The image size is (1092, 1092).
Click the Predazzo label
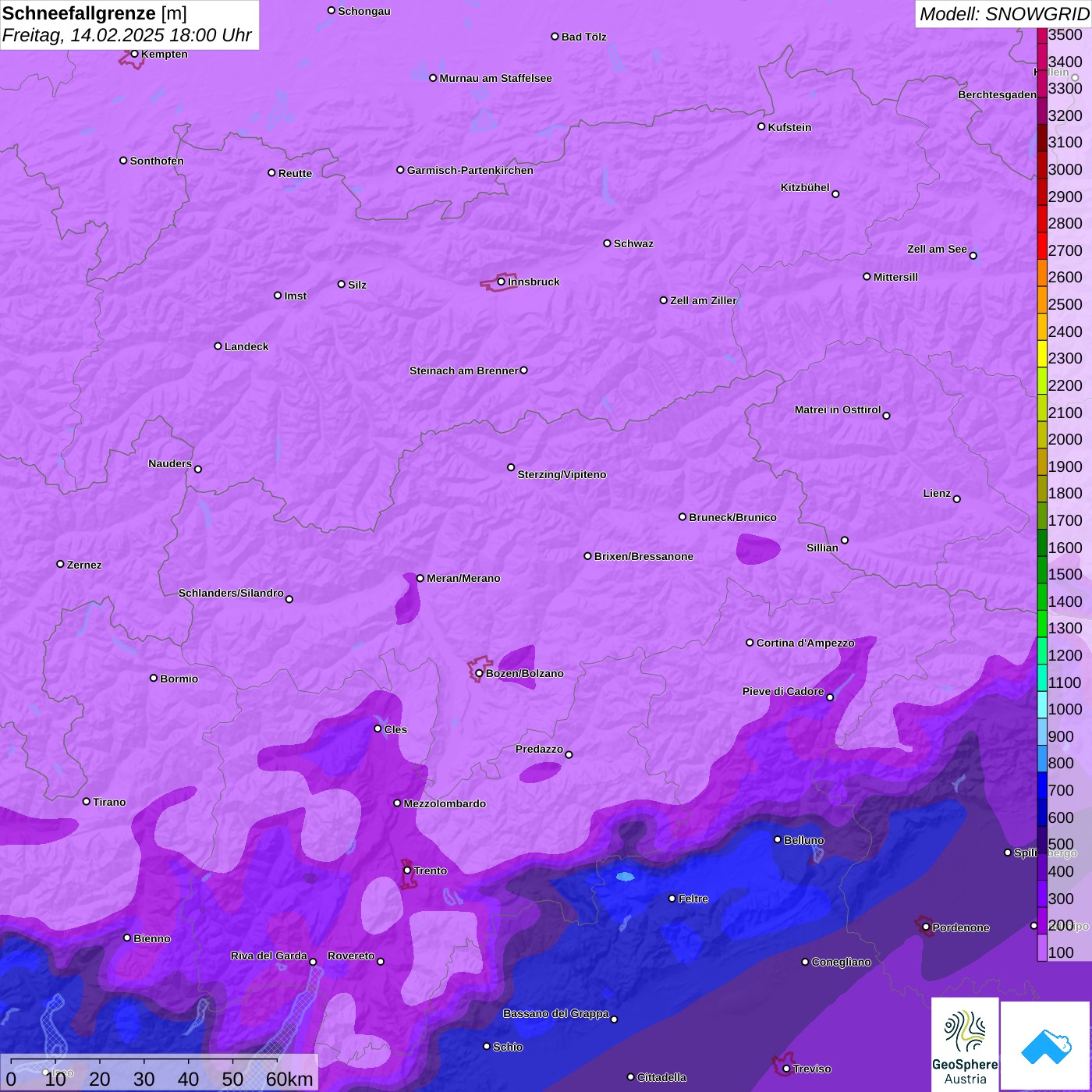click(539, 749)
